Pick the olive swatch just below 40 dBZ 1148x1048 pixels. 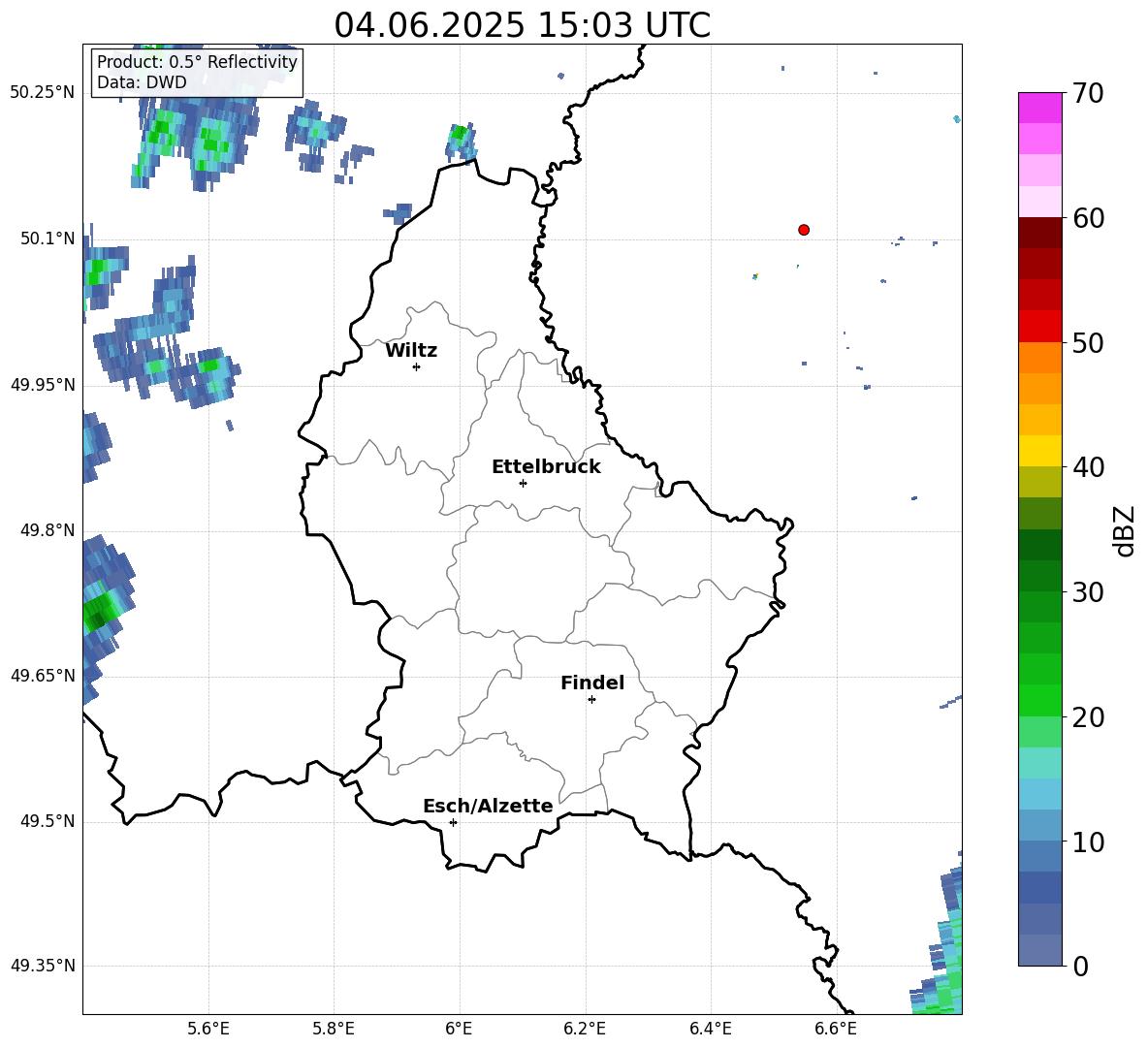tap(1039, 482)
